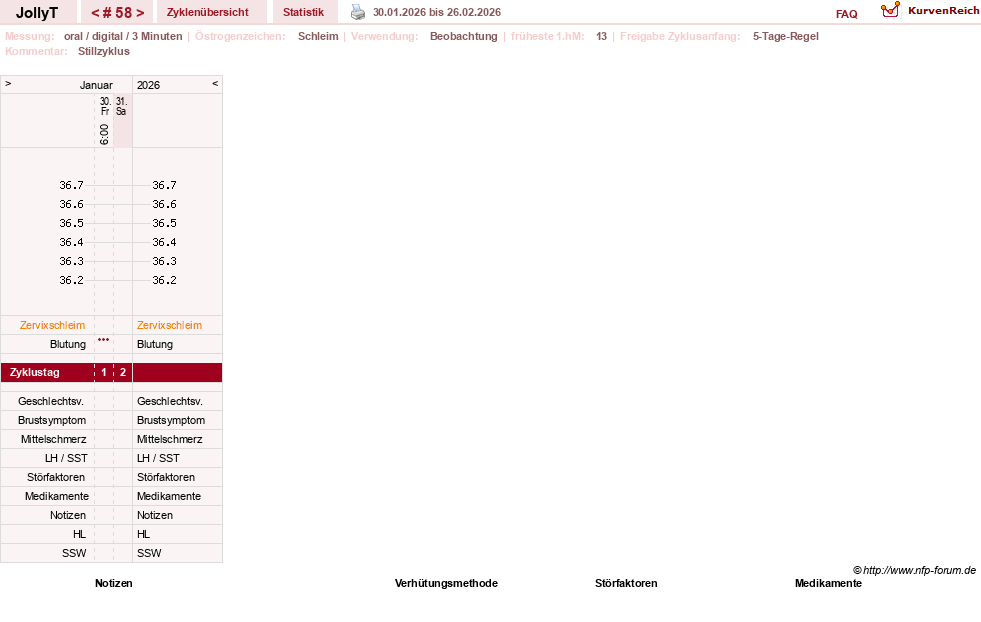Click the right Medikamente row label

pyautogui.click(x=169, y=496)
